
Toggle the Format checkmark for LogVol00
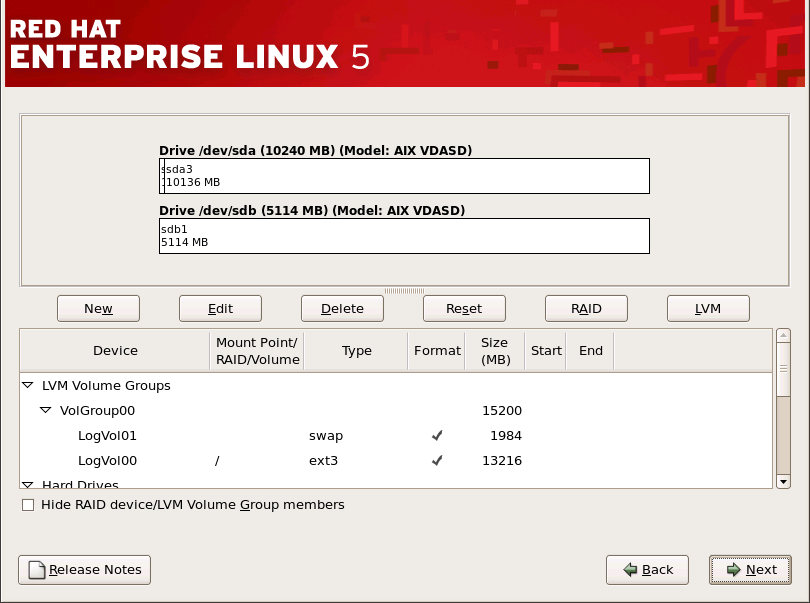[x=437, y=461]
